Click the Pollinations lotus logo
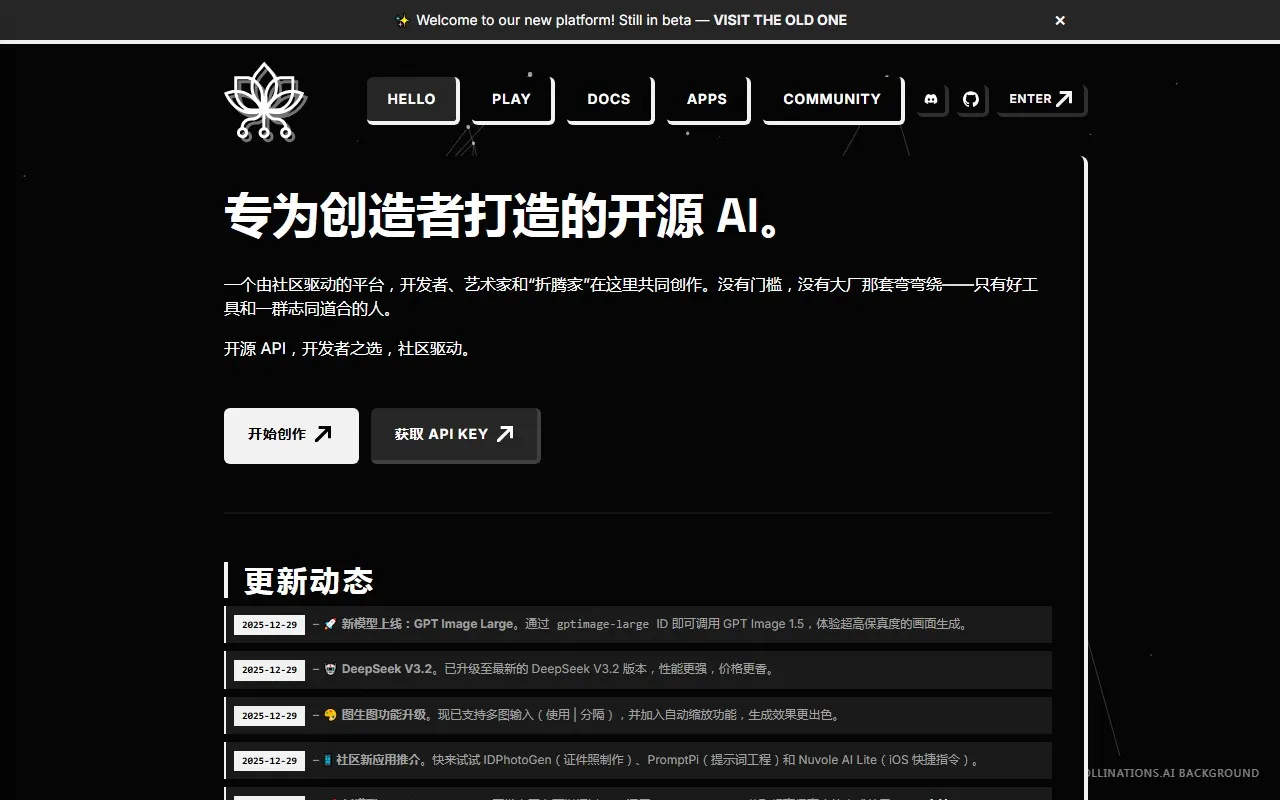 [x=264, y=101]
